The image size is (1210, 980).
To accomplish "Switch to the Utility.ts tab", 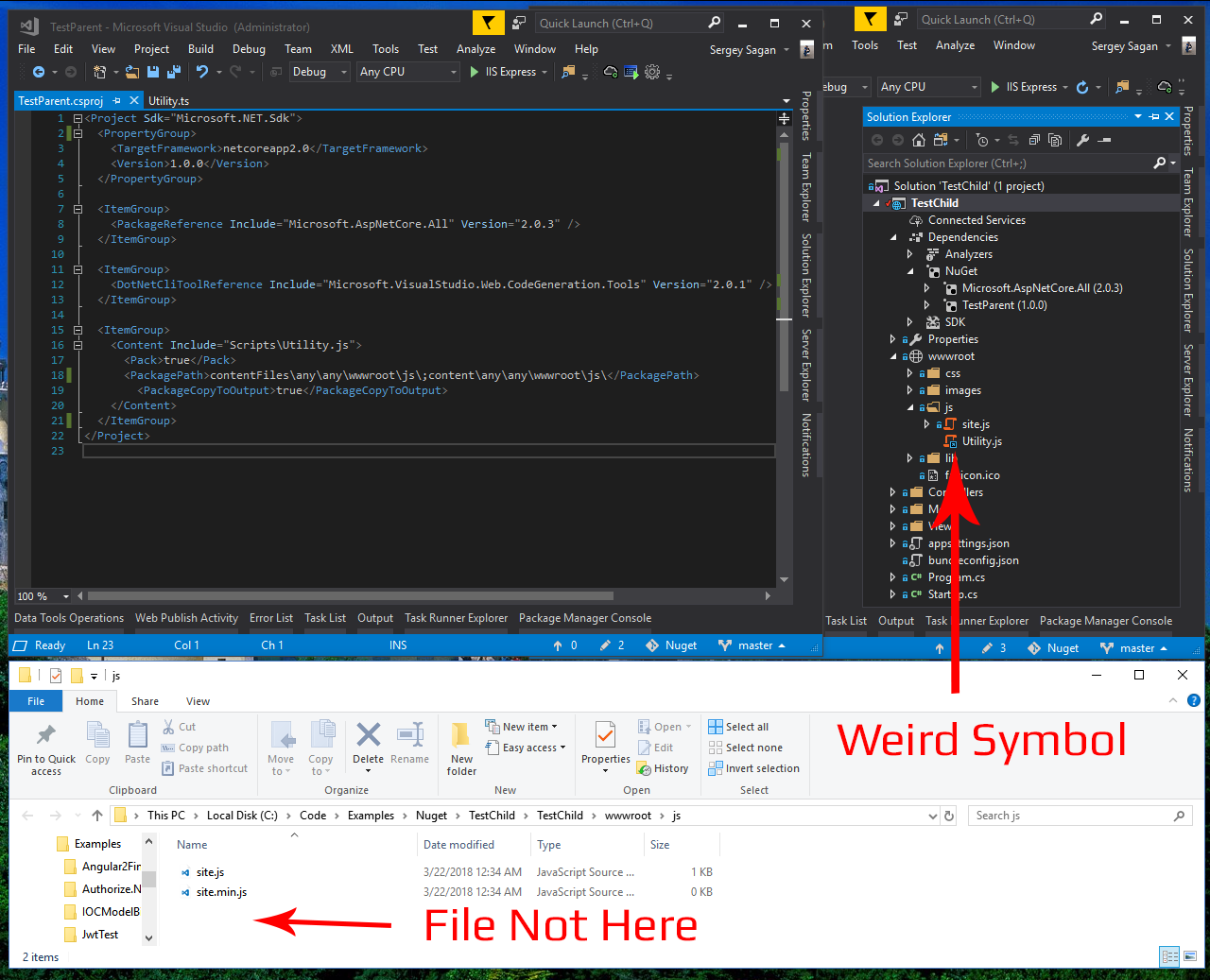I will (x=168, y=100).
